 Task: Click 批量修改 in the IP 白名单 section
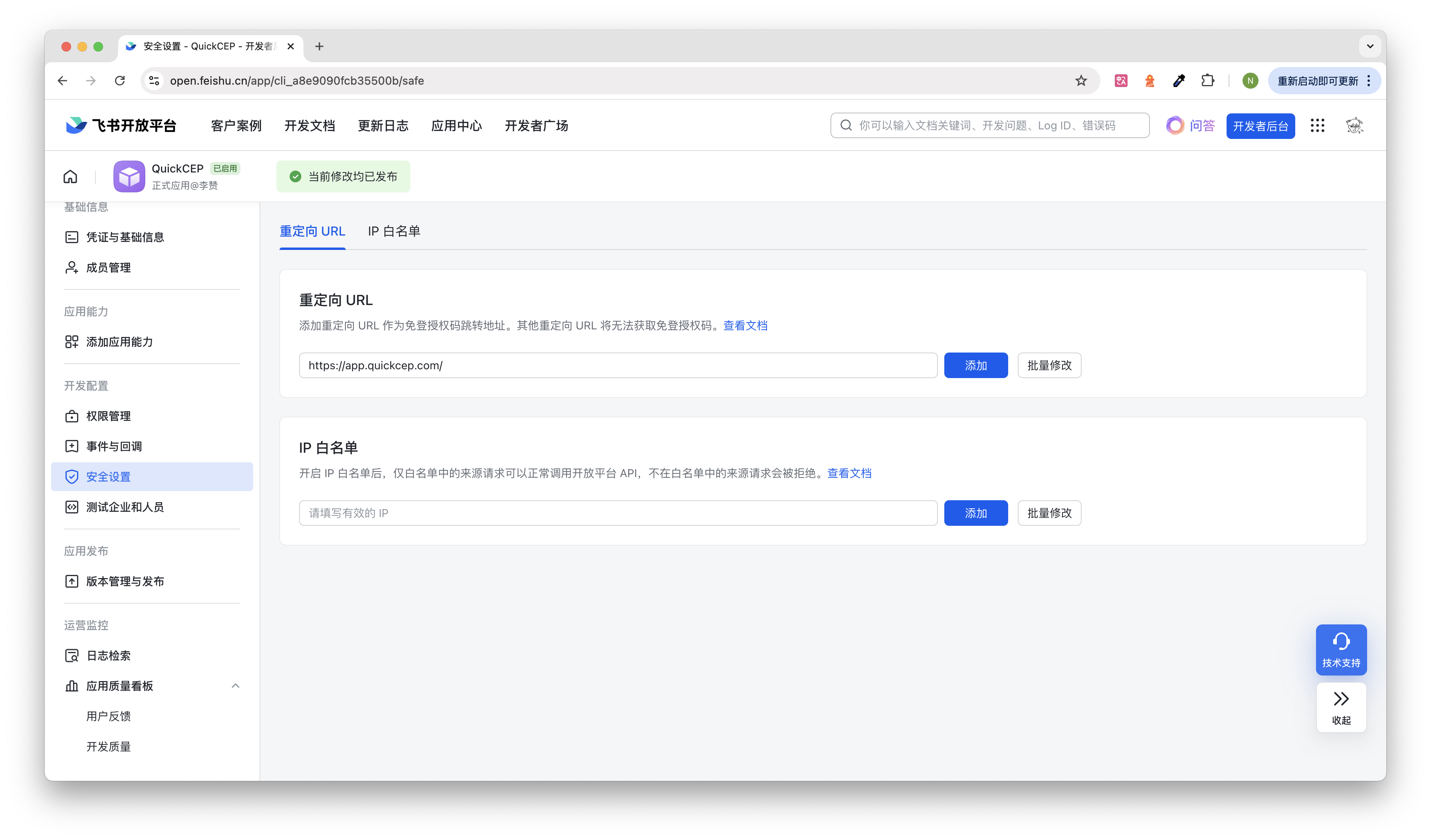[1049, 513]
